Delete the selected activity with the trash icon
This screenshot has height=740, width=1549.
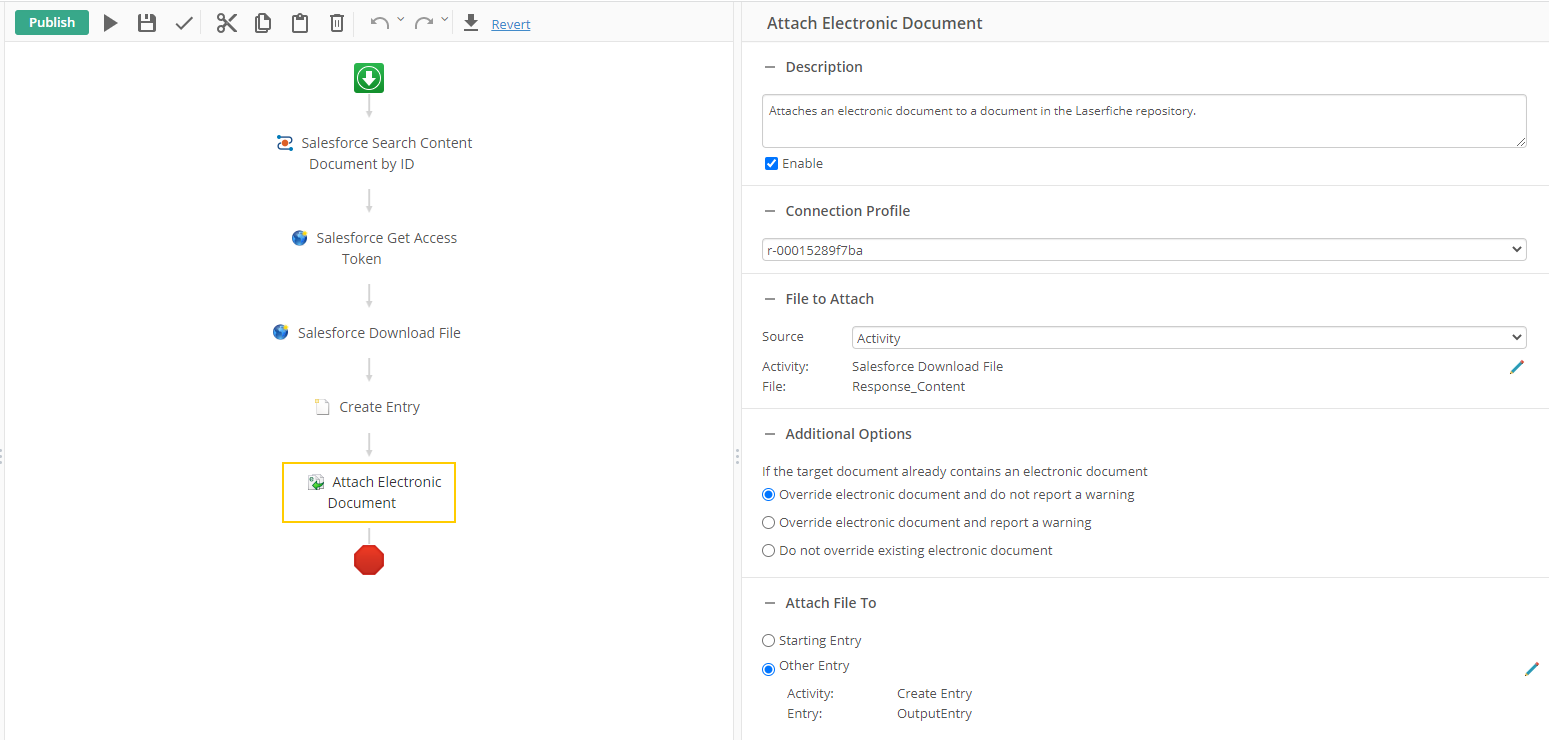pos(337,23)
